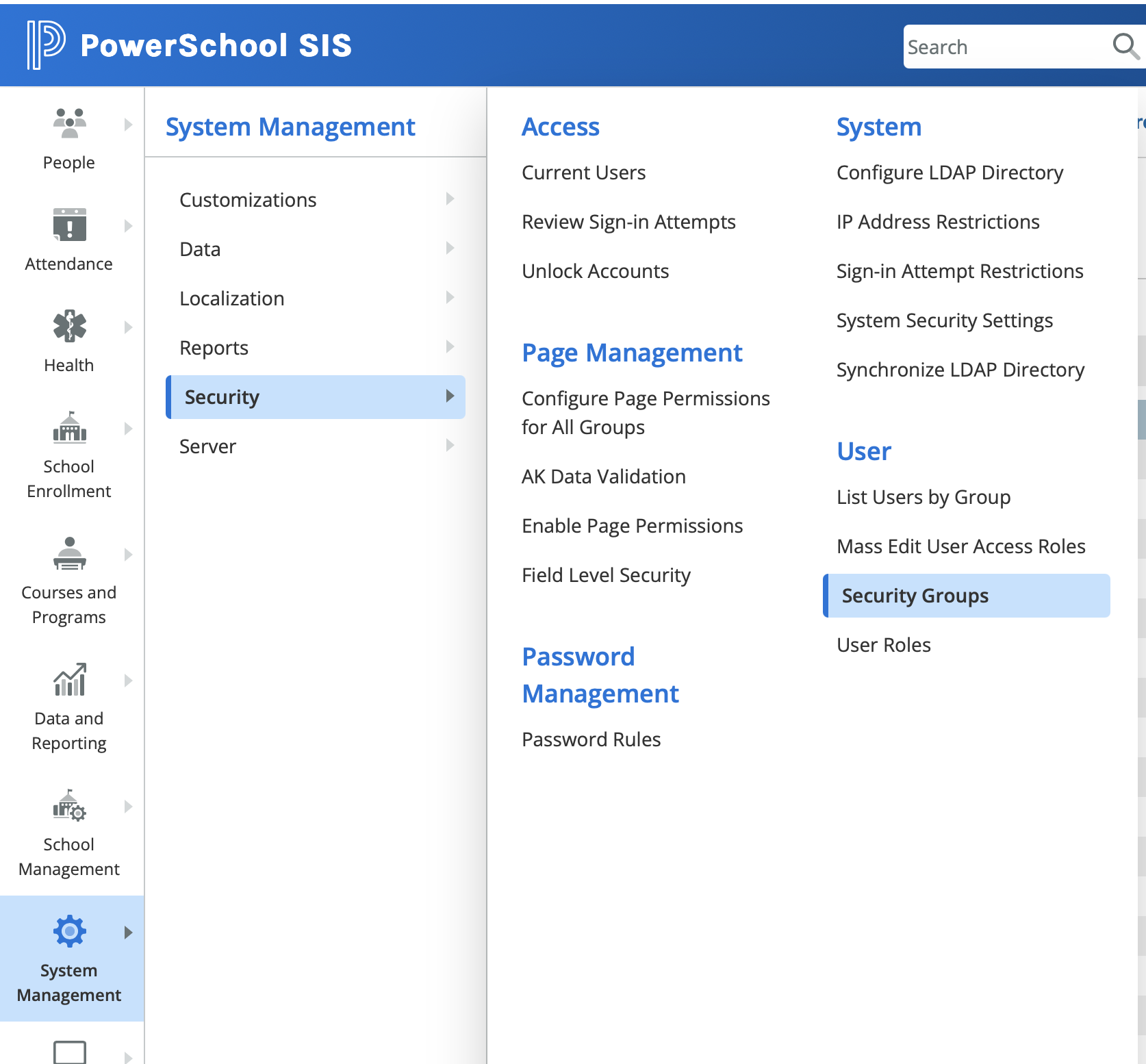Expand the Customizations submenu arrow
Viewport: 1146px width, 1064px height.
point(450,199)
